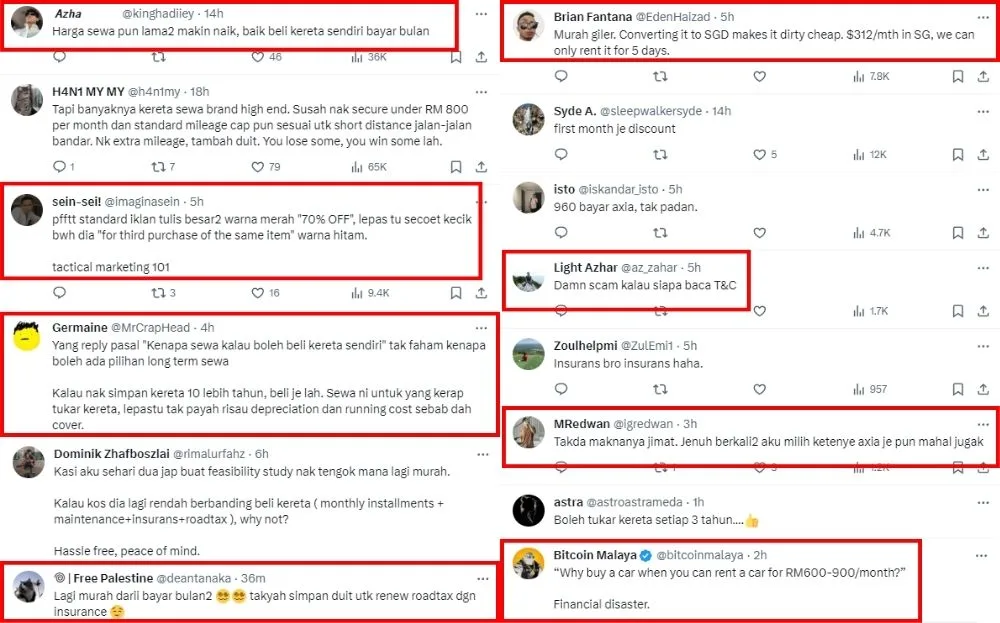Bookmark Azha's tweet

click(x=456, y=57)
